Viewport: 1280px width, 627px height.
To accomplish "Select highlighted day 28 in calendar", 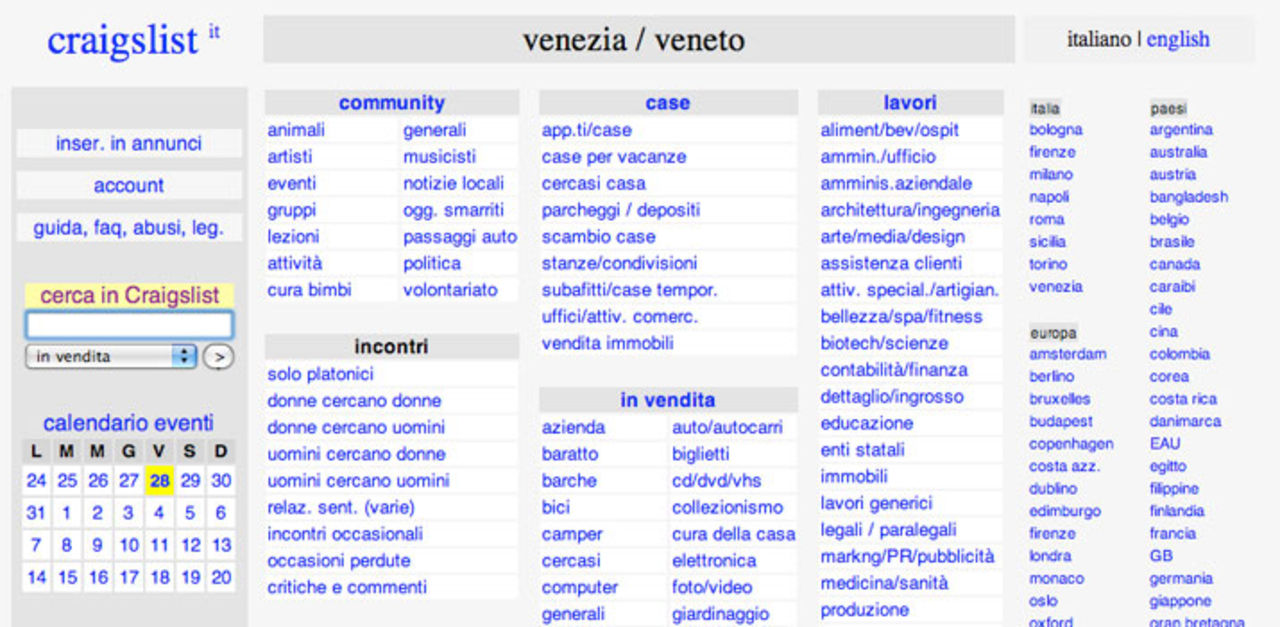I will 159,481.
